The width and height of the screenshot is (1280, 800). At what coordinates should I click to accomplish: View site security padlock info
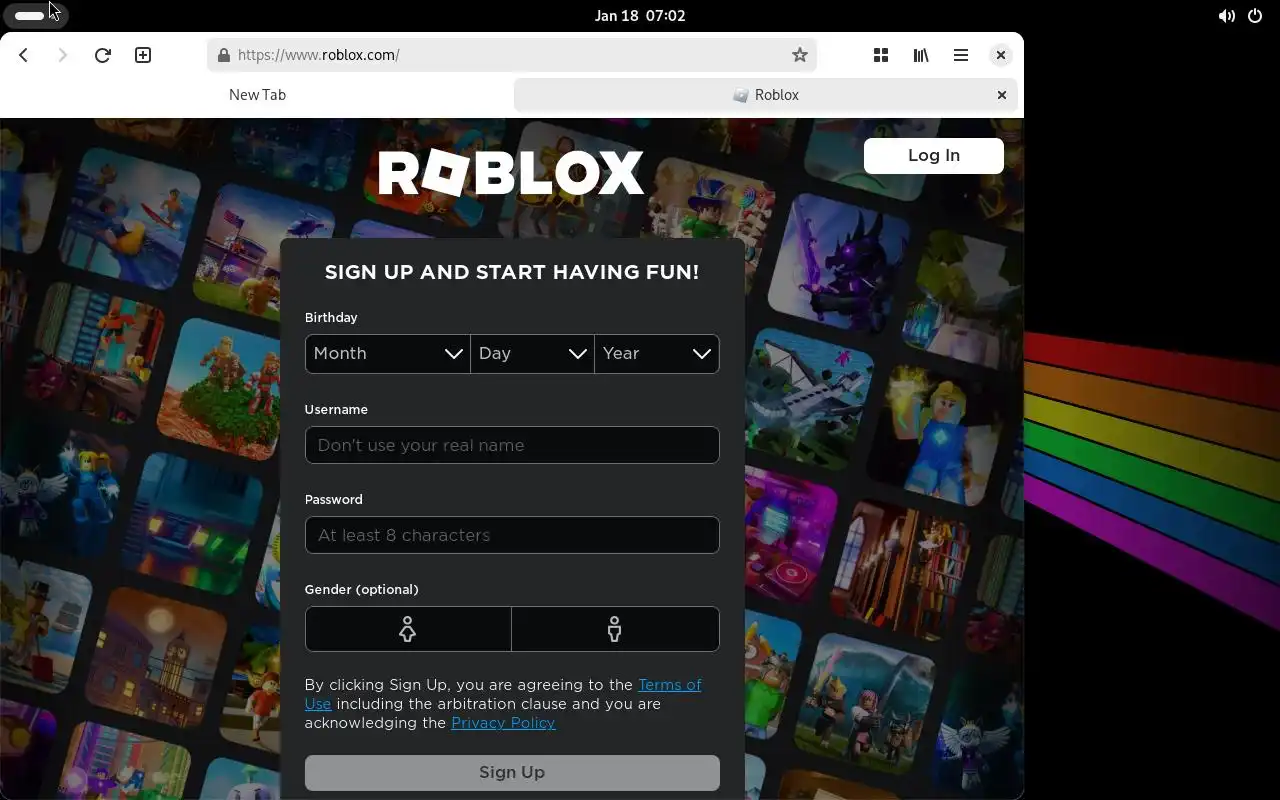tap(223, 55)
